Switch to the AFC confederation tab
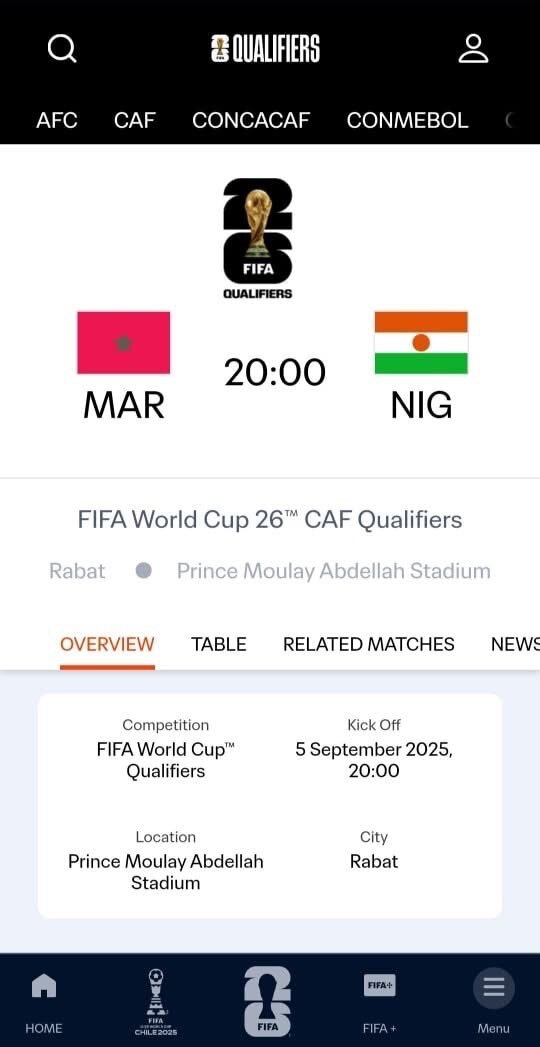 57,120
